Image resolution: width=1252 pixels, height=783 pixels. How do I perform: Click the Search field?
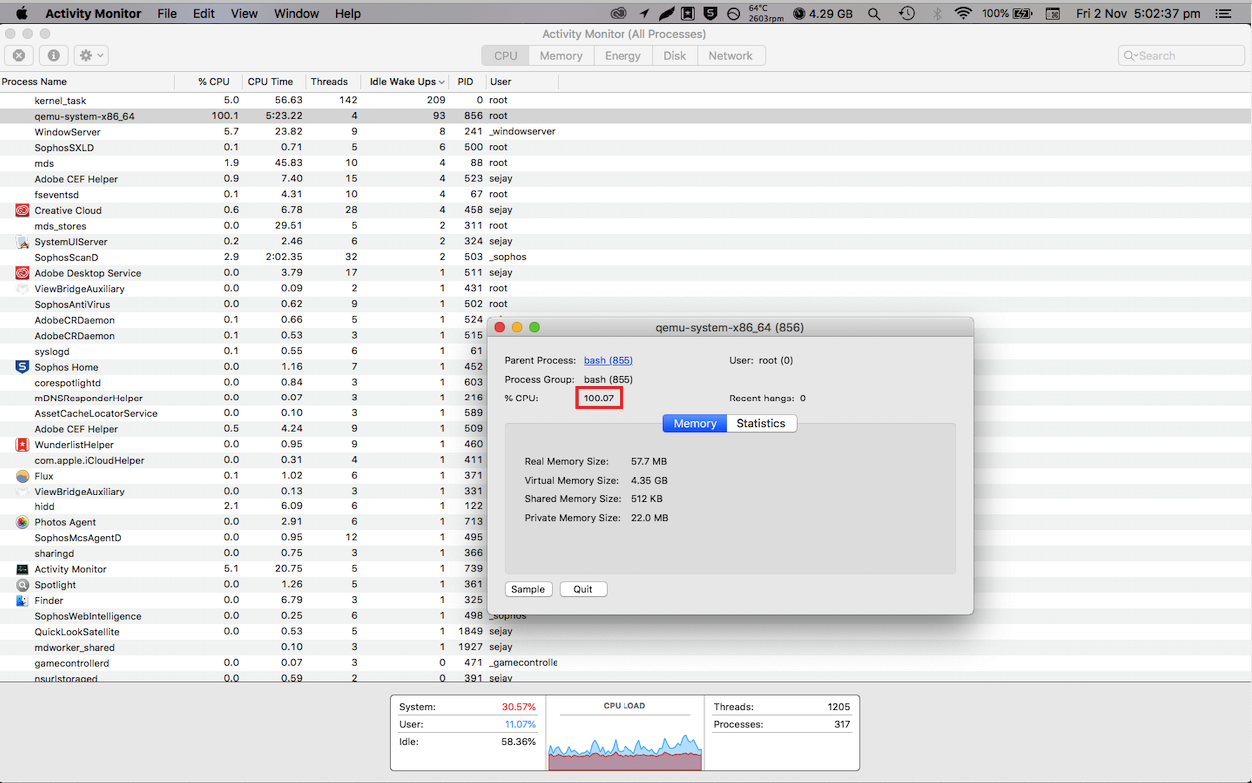[1181, 56]
